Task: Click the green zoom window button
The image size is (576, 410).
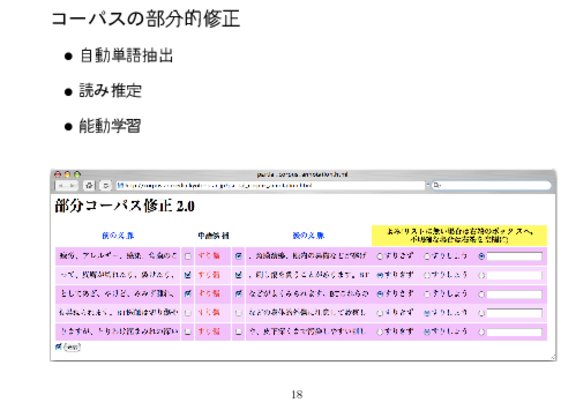Action: tap(77, 174)
